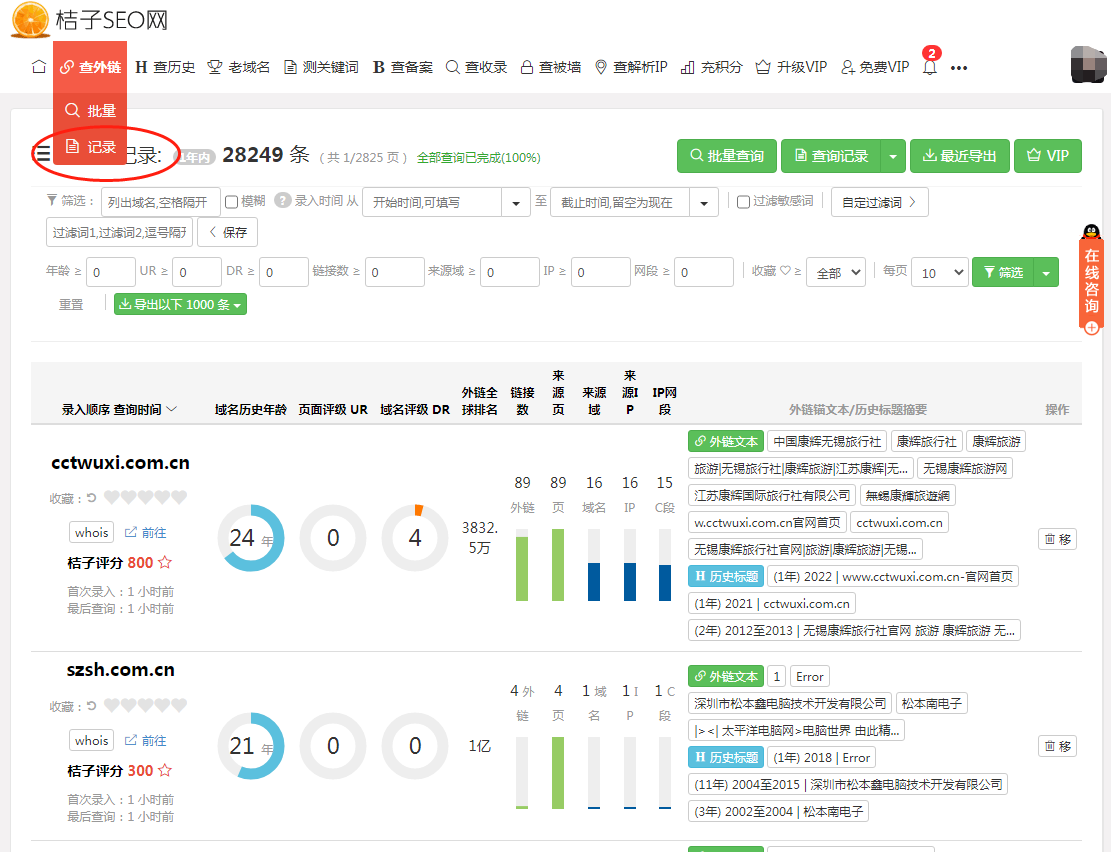Click the three-dot more options icon
The image size is (1111, 852).
coord(959,68)
